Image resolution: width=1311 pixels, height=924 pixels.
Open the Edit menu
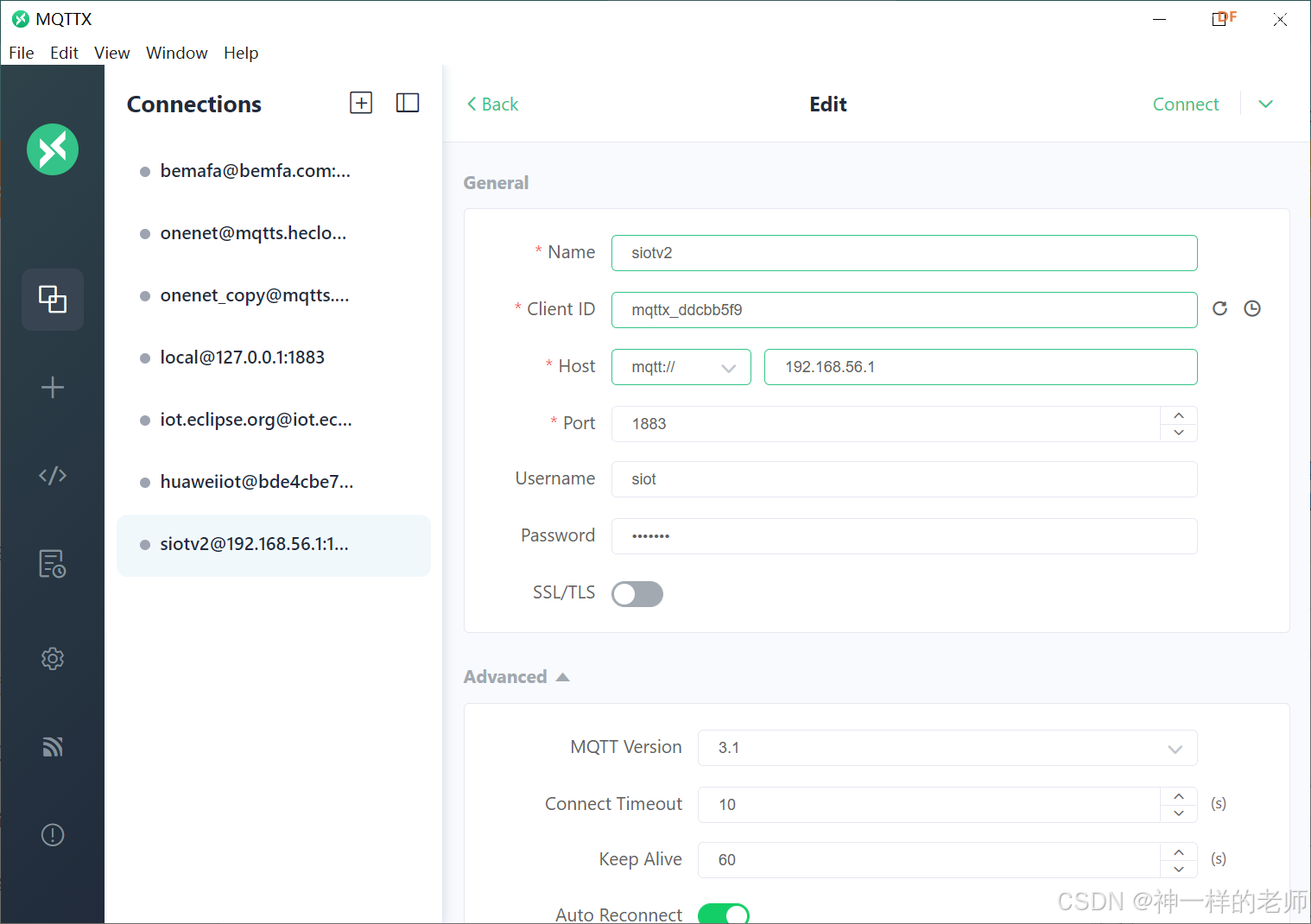tap(64, 53)
